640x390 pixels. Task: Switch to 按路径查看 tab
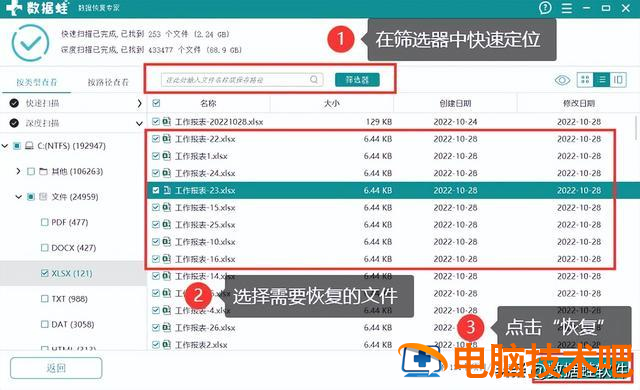tap(108, 82)
